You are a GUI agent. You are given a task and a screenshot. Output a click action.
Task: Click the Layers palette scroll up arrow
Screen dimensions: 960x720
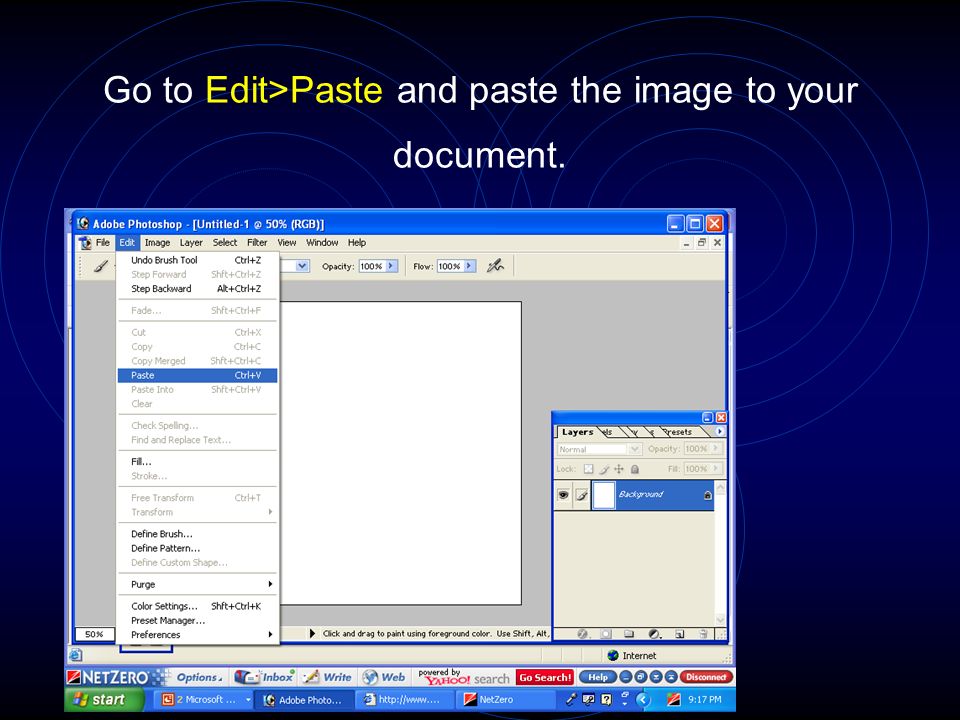coord(720,489)
